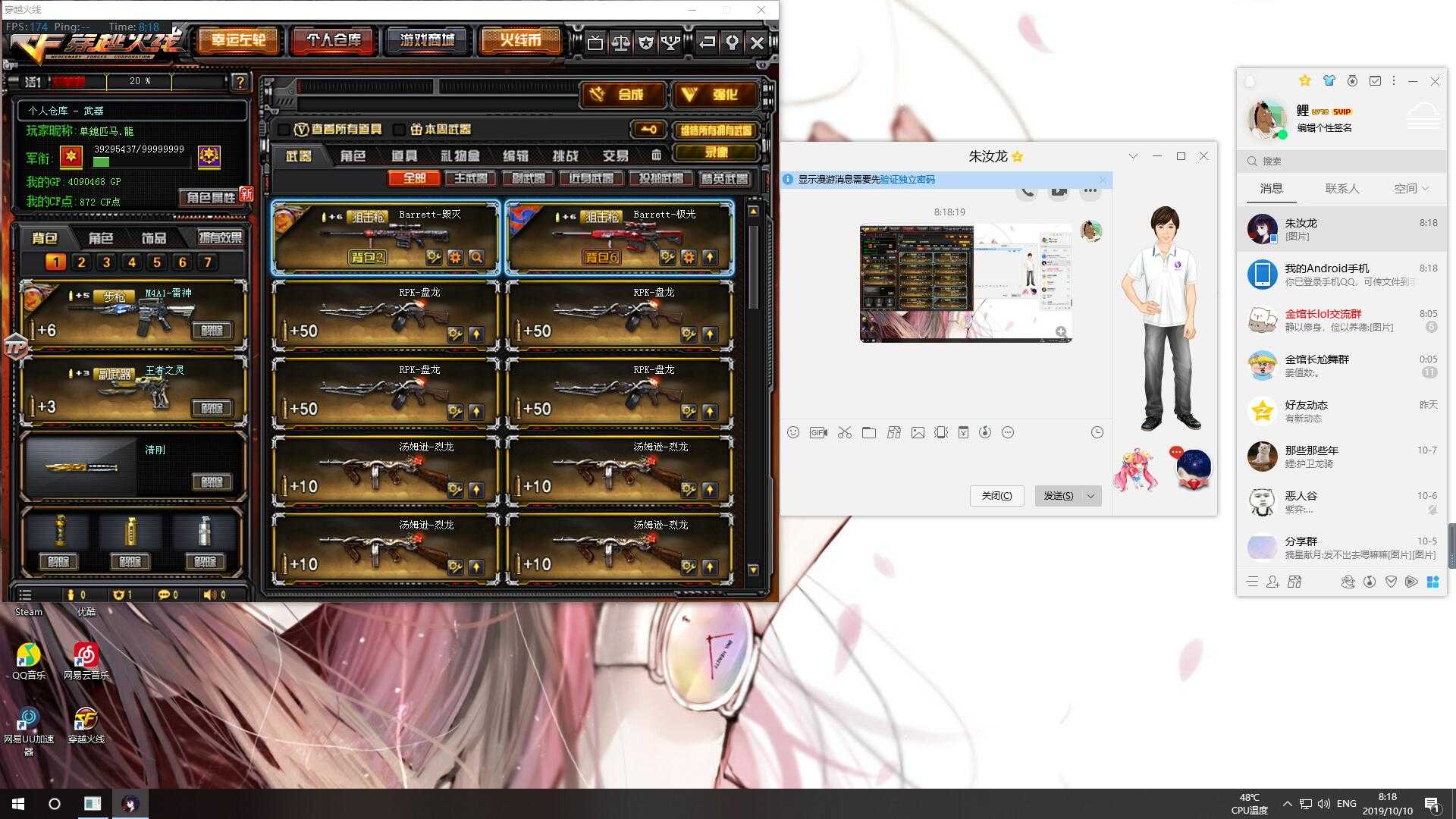Click the QQ search field

[1341, 161]
